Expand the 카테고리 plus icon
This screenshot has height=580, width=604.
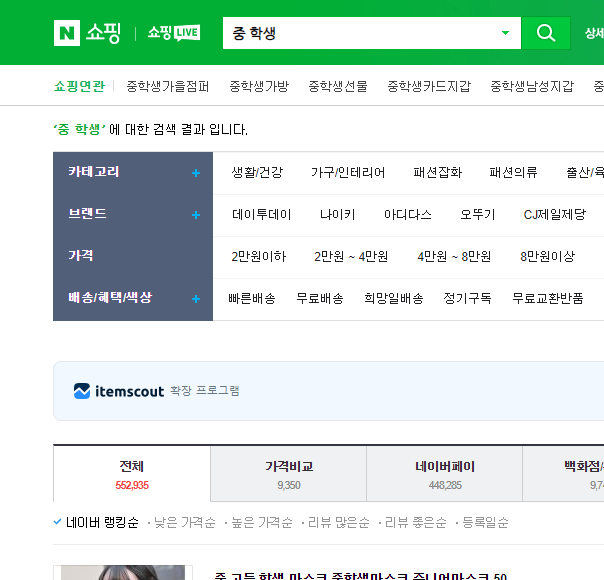click(196, 173)
